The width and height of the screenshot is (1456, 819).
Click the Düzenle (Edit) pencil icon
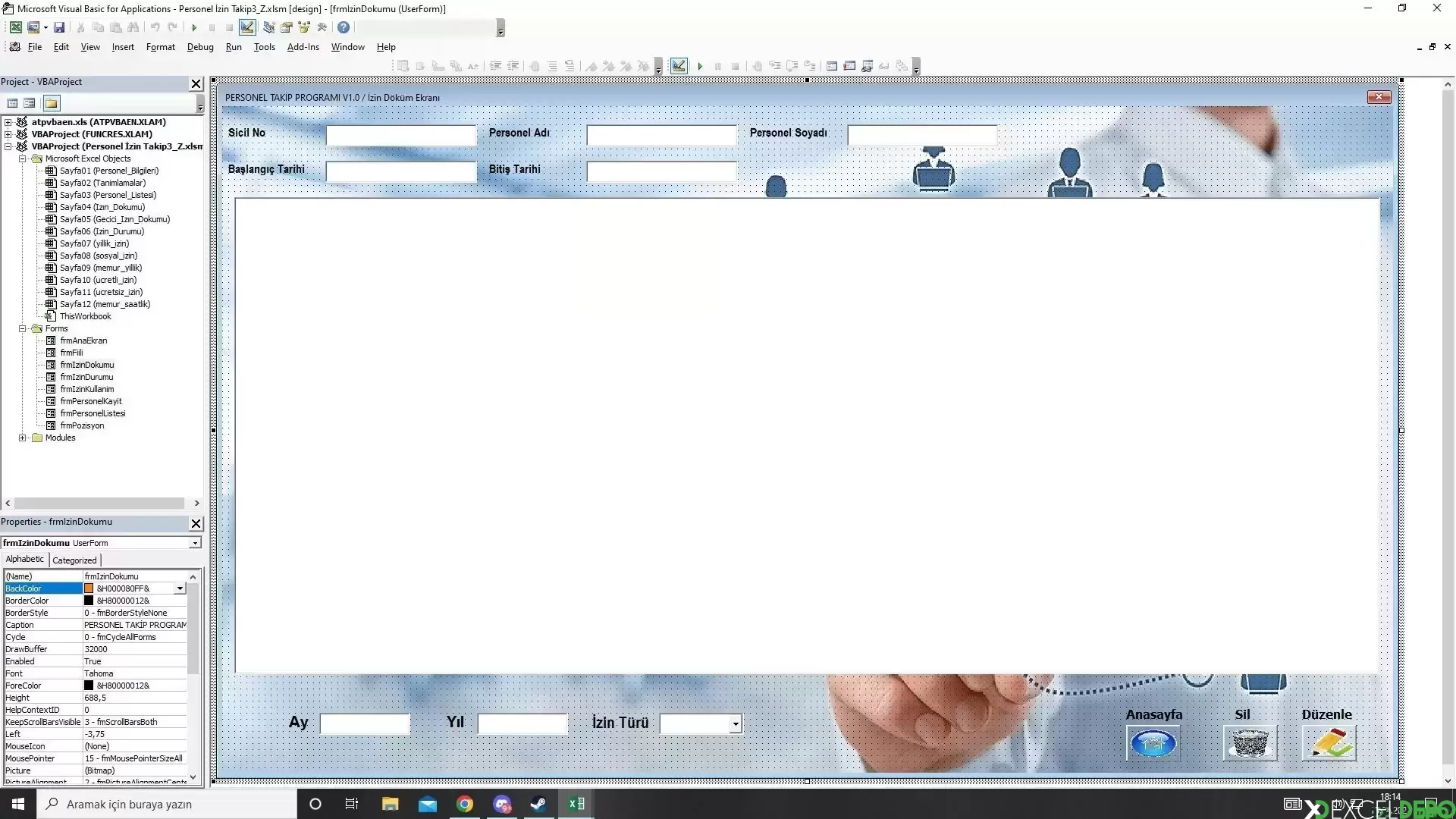click(x=1328, y=742)
